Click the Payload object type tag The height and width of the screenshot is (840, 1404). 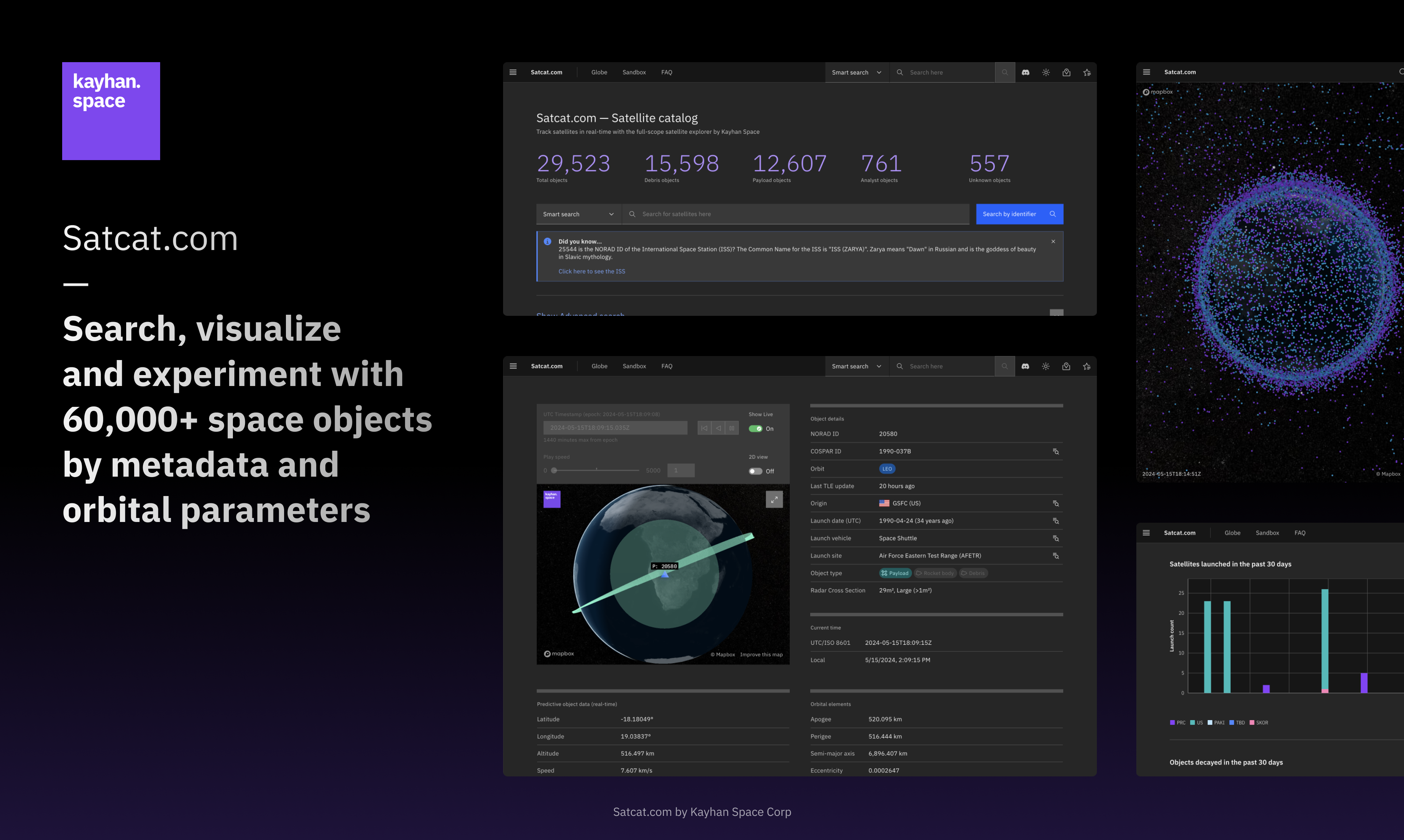pyautogui.click(x=895, y=574)
